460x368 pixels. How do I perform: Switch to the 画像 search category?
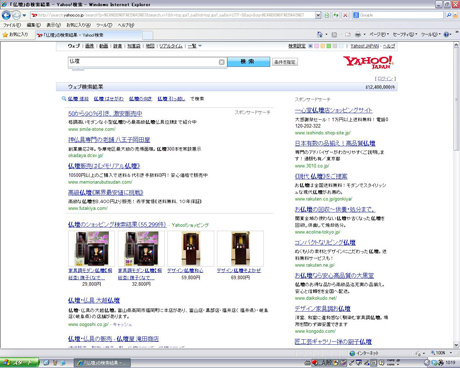[x=89, y=46]
